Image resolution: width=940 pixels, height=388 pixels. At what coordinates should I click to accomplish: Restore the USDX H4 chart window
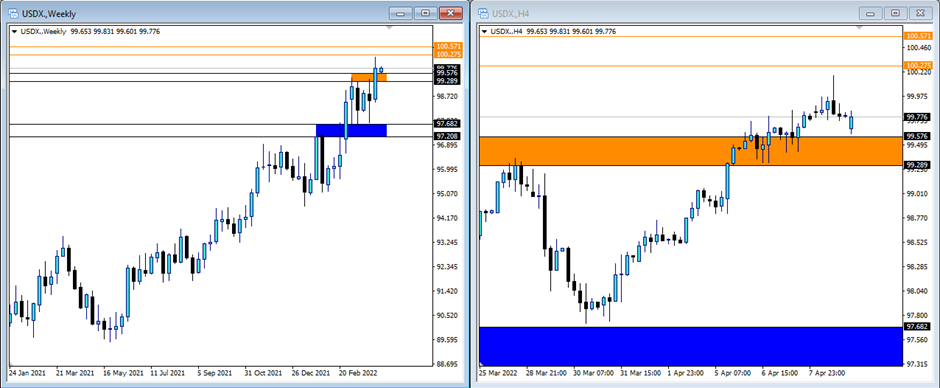point(896,13)
